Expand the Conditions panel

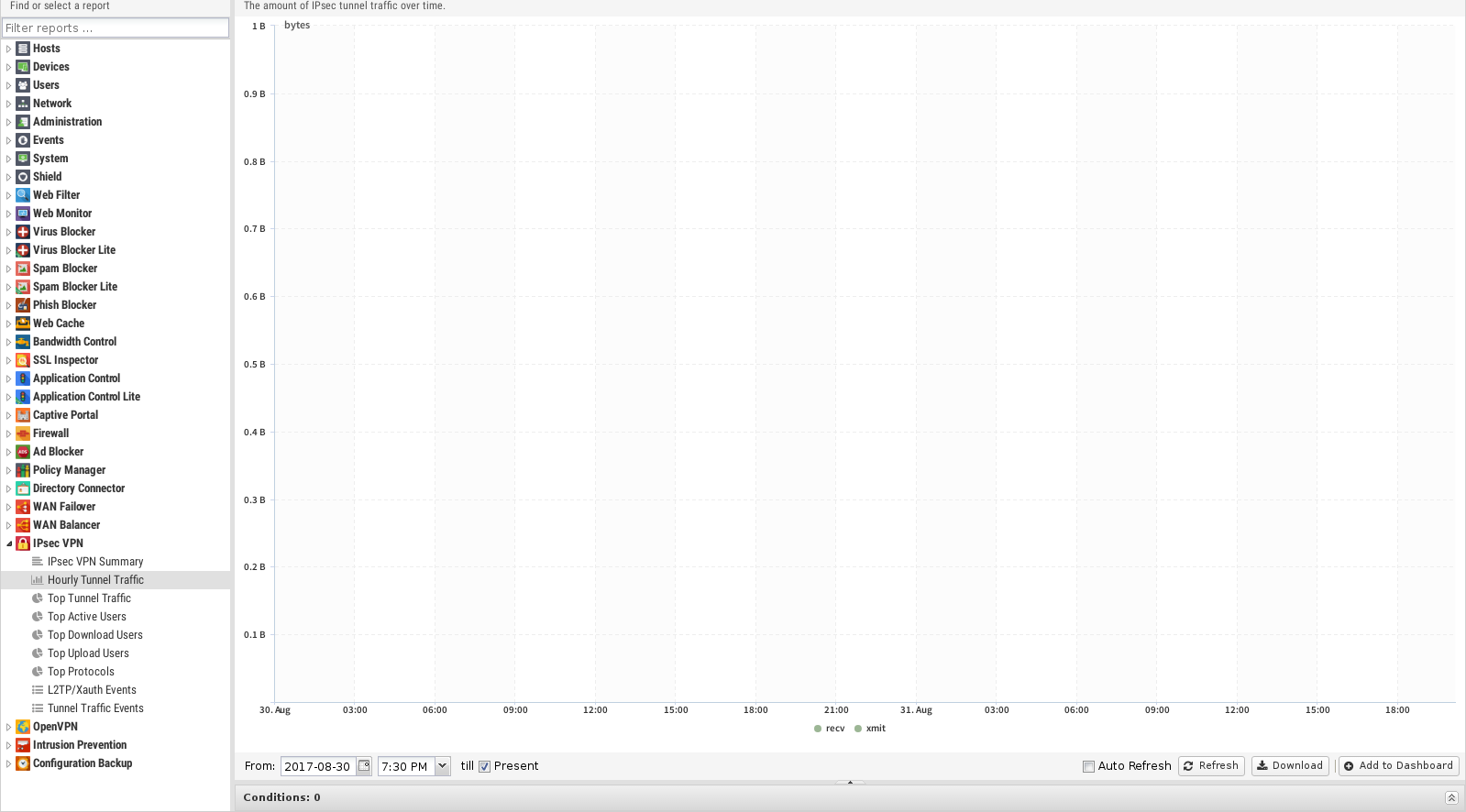(1451, 797)
